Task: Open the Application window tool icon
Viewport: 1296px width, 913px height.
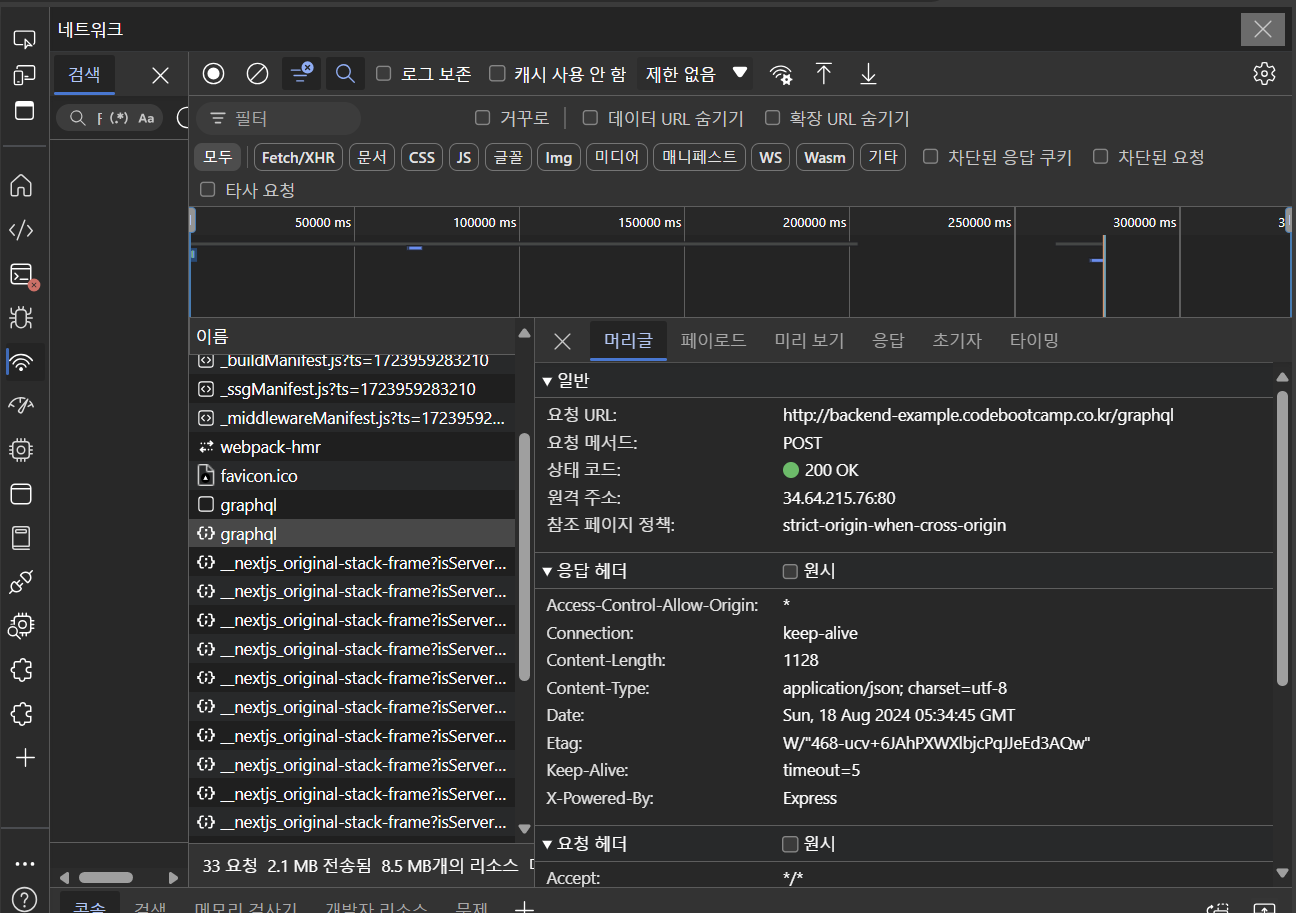Action: [21, 494]
